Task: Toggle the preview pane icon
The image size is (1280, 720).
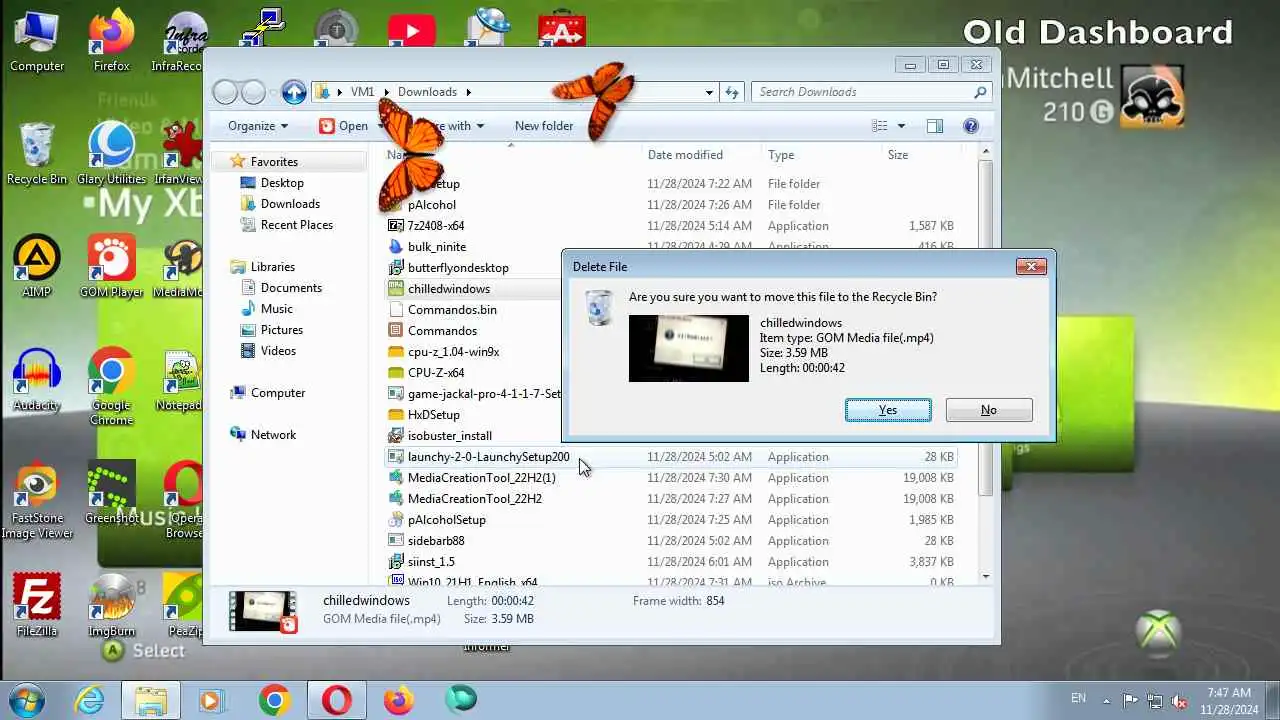Action: click(x=935, y=126)
